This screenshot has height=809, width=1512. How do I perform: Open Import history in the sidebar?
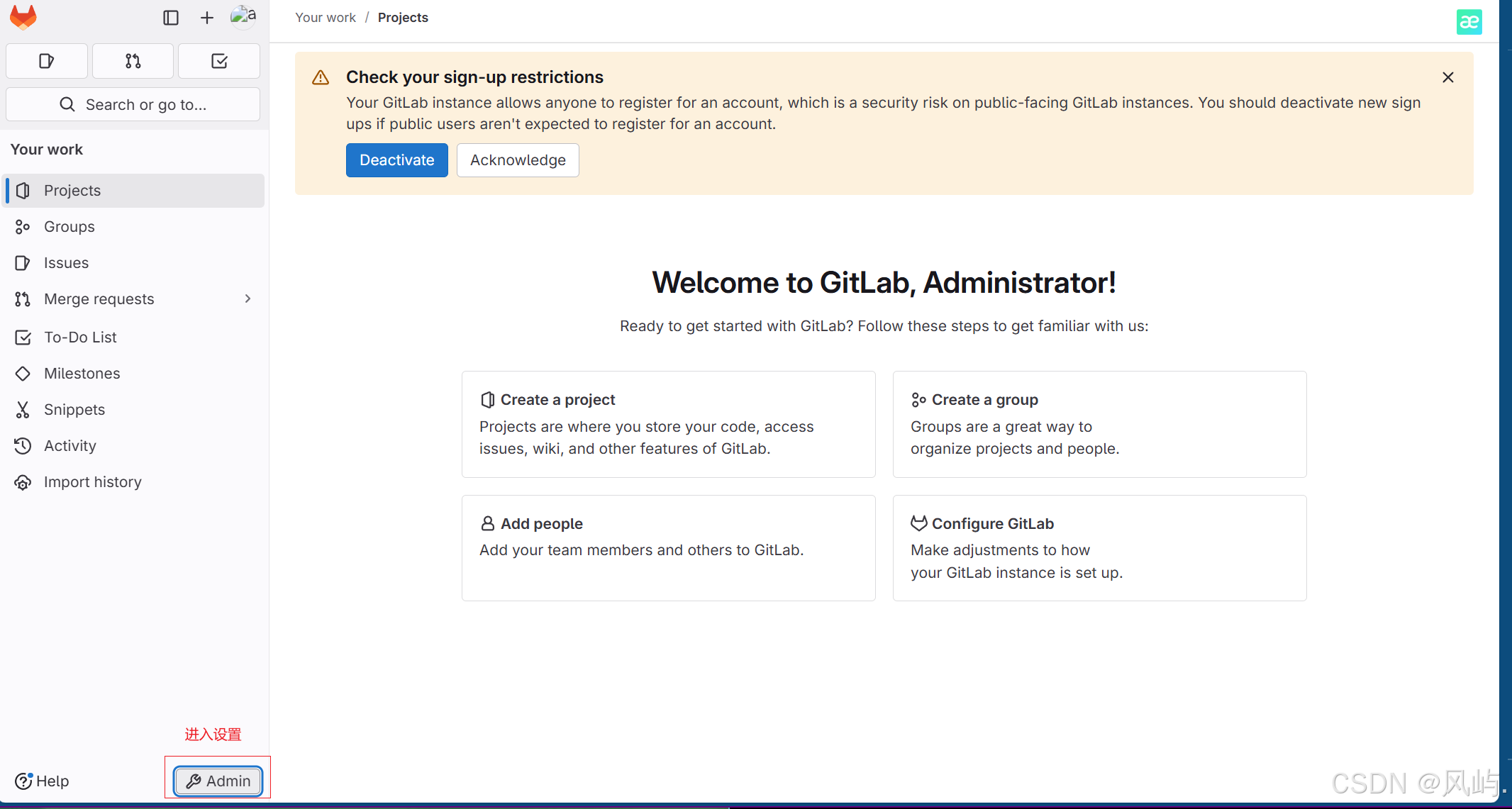pyautogui.click(x=92, y=482)
